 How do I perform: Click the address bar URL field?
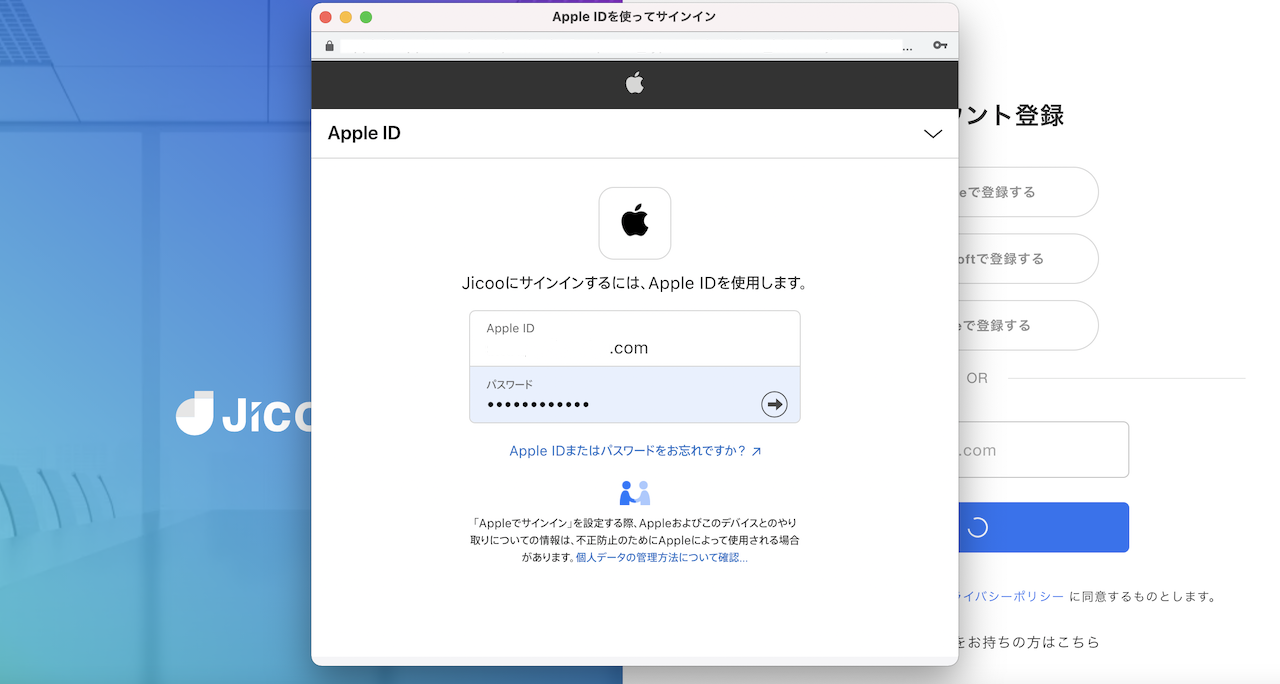click(621, 46)
